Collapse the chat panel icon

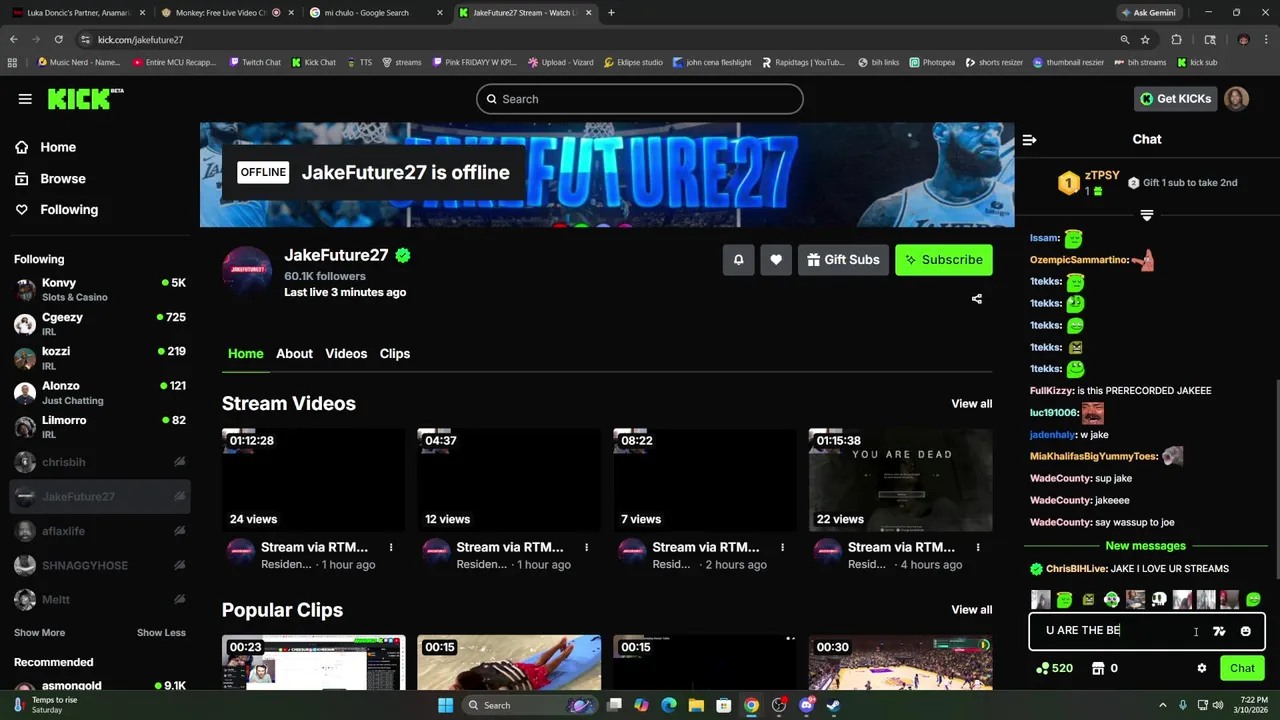pyautogui.click(x=1030, y=140)
